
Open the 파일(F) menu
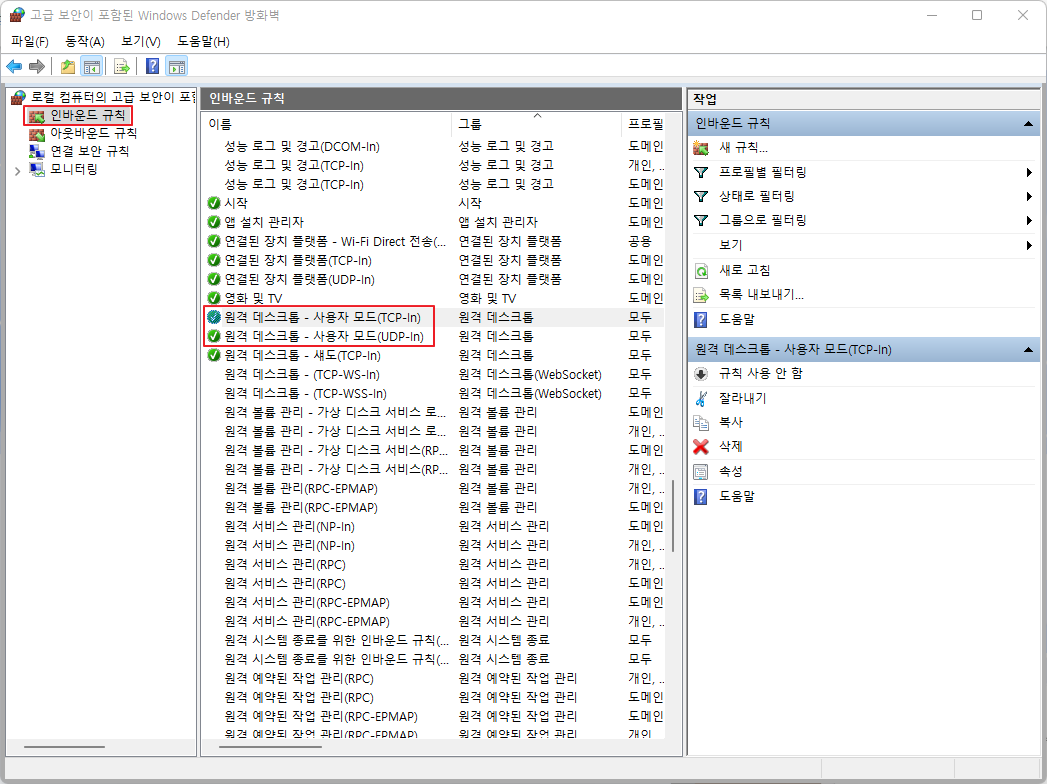(30, 41)
